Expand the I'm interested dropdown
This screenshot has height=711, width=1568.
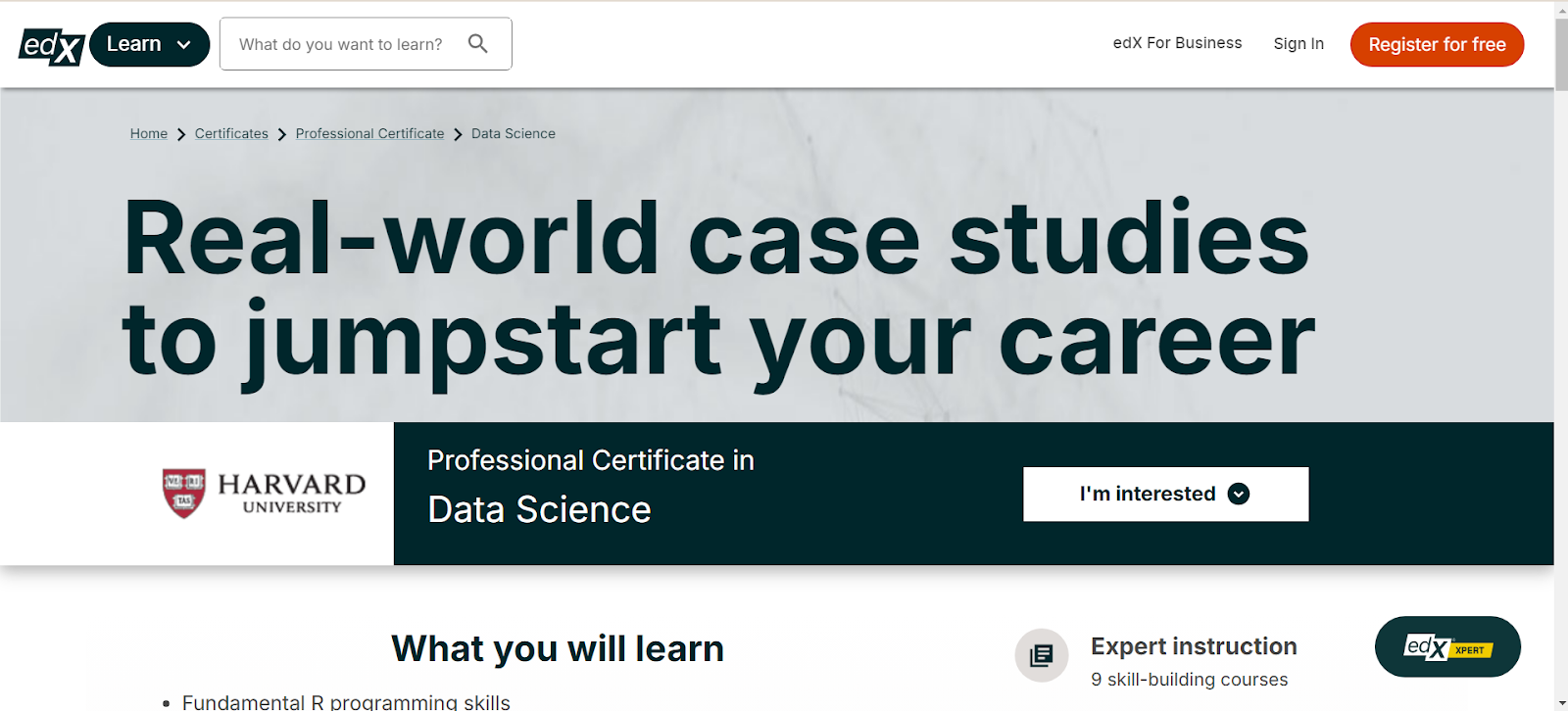(x=1166, y=494)
